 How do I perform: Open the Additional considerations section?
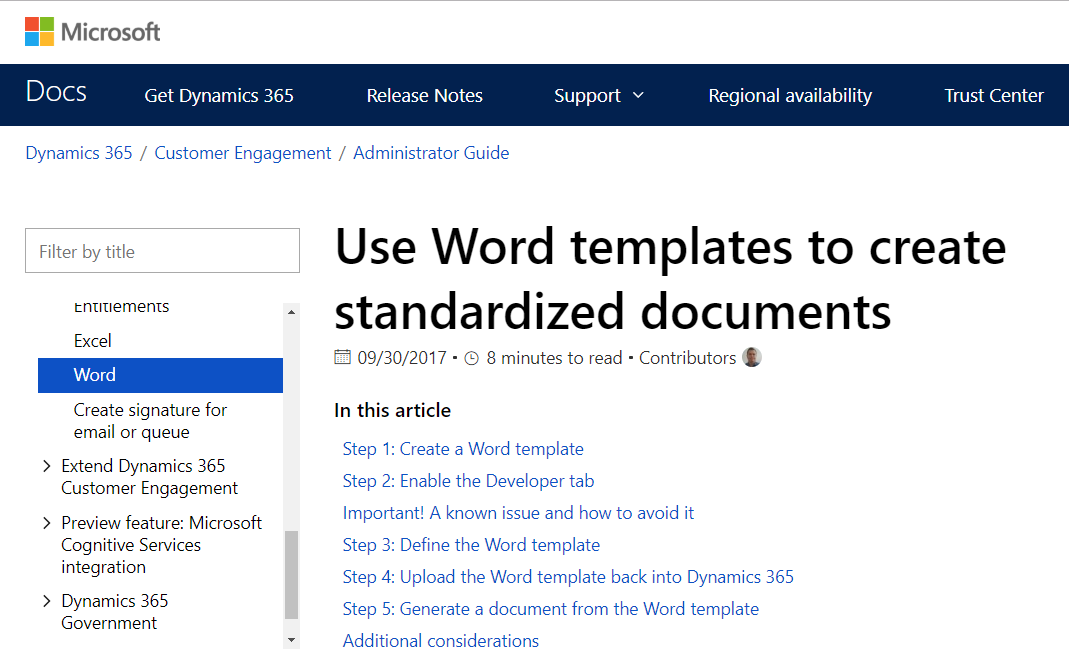pyautogui.click(x=440, y=640)
